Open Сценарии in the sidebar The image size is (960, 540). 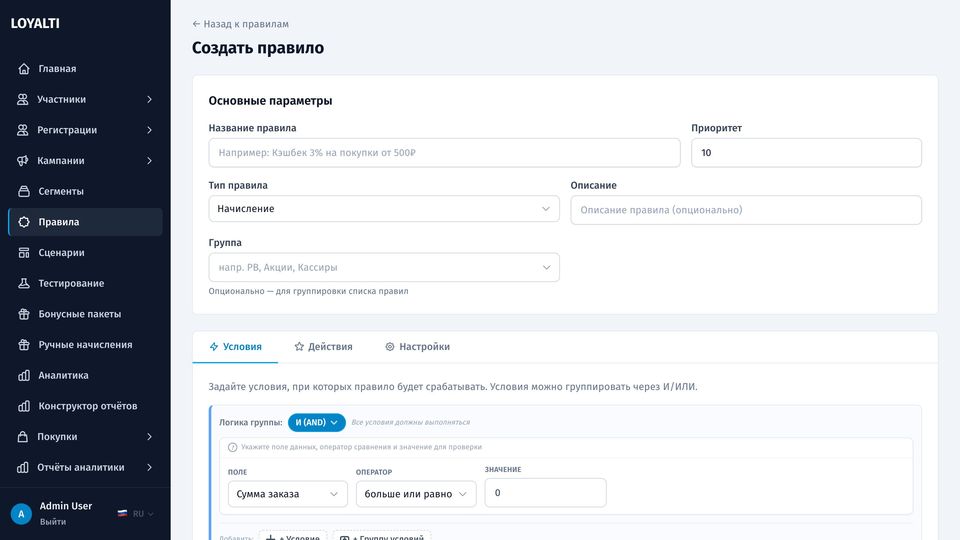pos(85,252)
